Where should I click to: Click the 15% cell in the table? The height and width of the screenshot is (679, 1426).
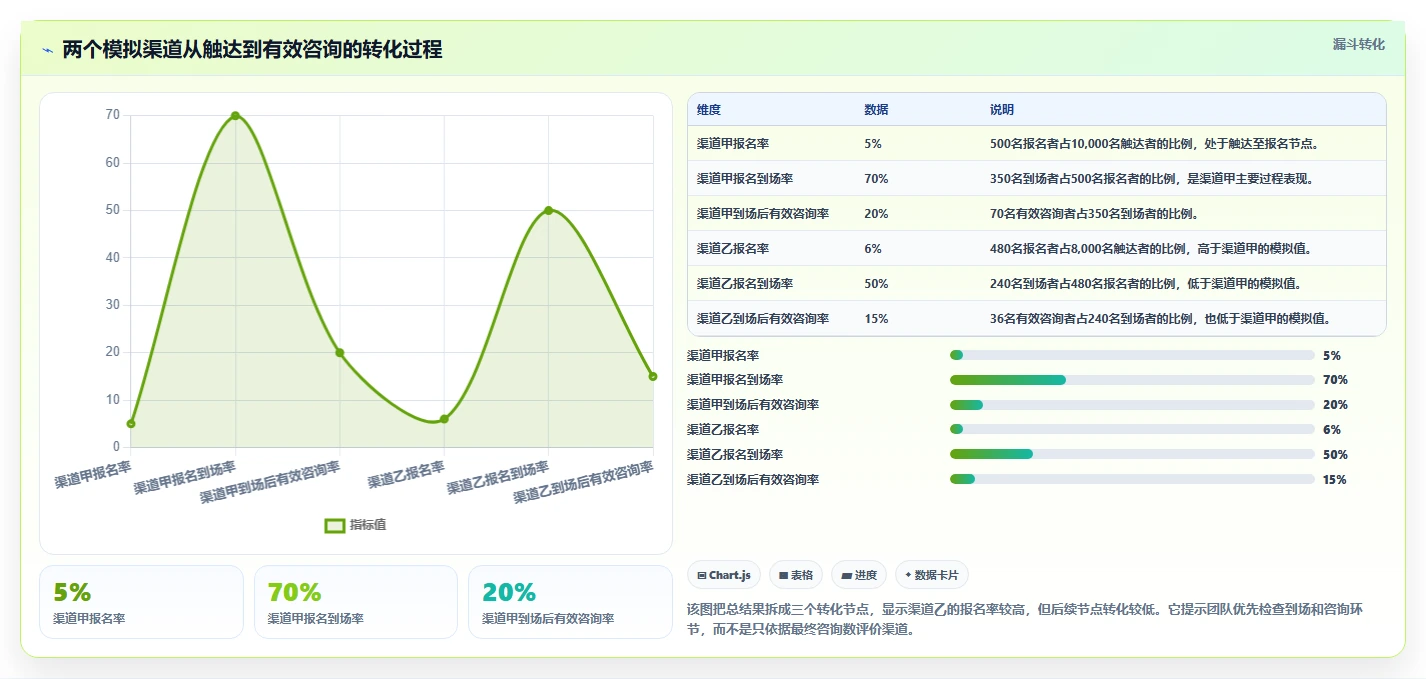click(876, 318)
